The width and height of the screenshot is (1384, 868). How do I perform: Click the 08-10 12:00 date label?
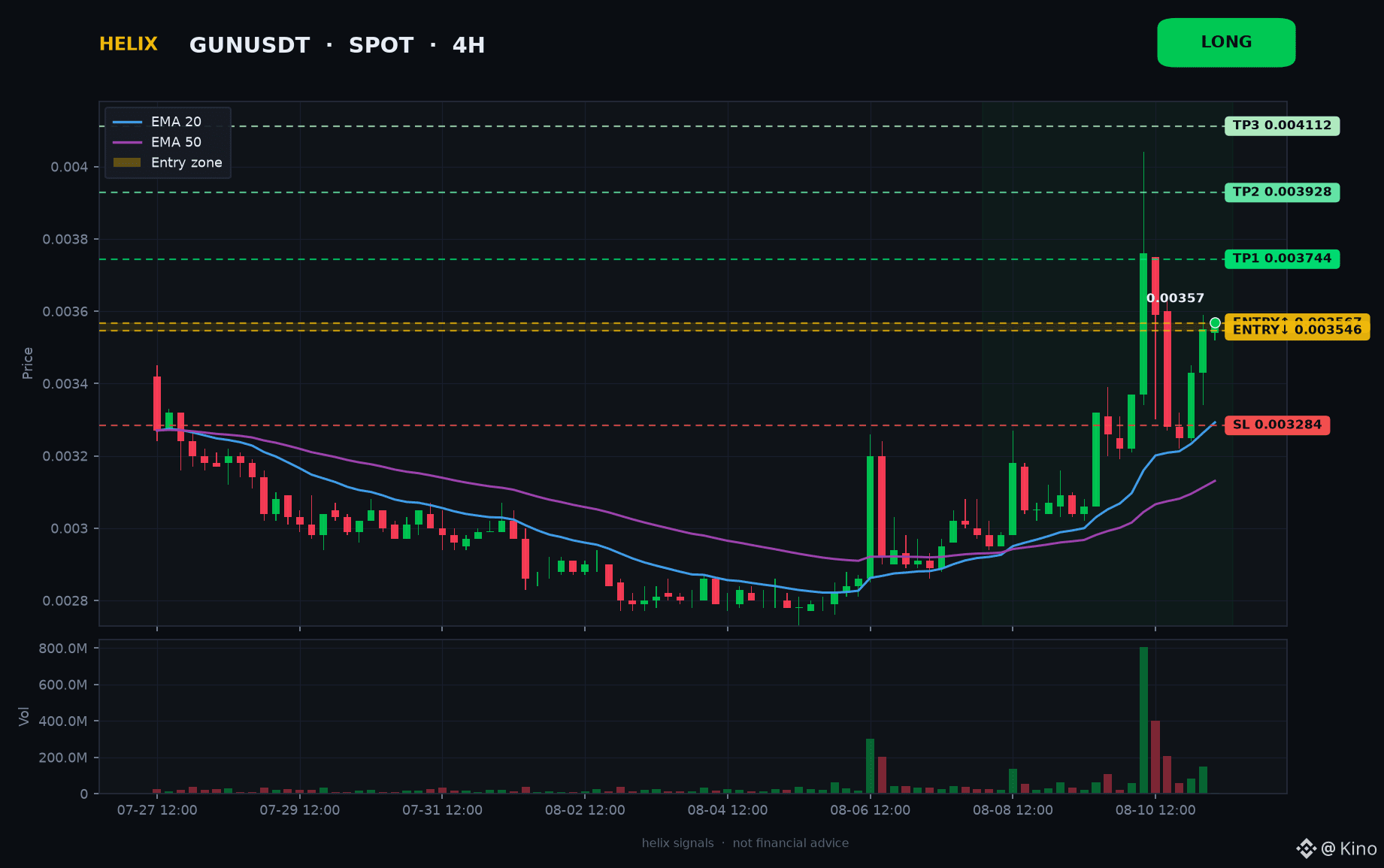tap(1155, 810)
